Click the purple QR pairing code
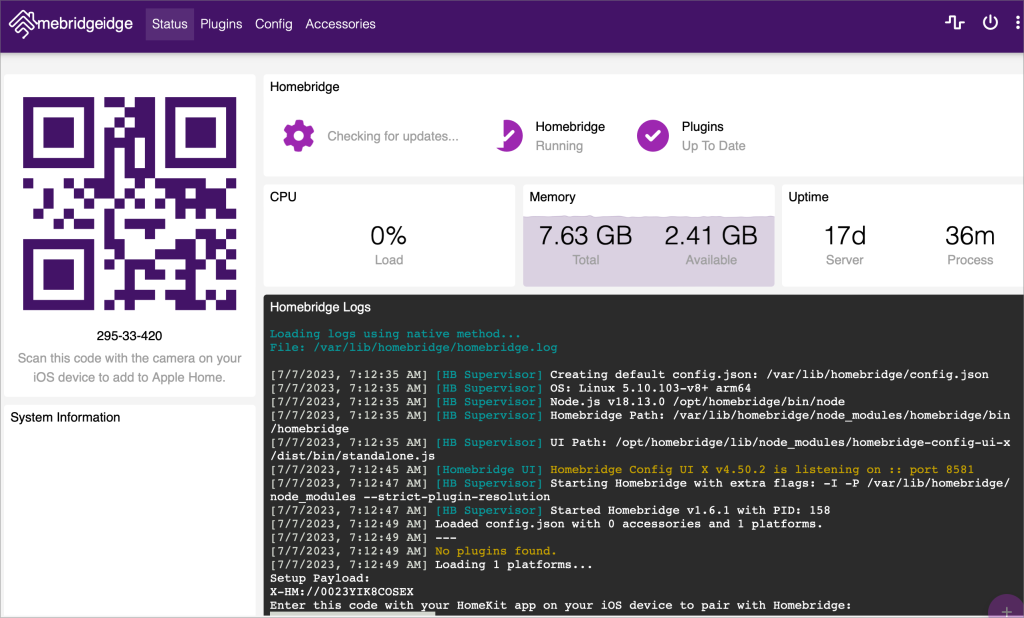Viewport: 1024px width, 618px height. [x=130, y=204]
